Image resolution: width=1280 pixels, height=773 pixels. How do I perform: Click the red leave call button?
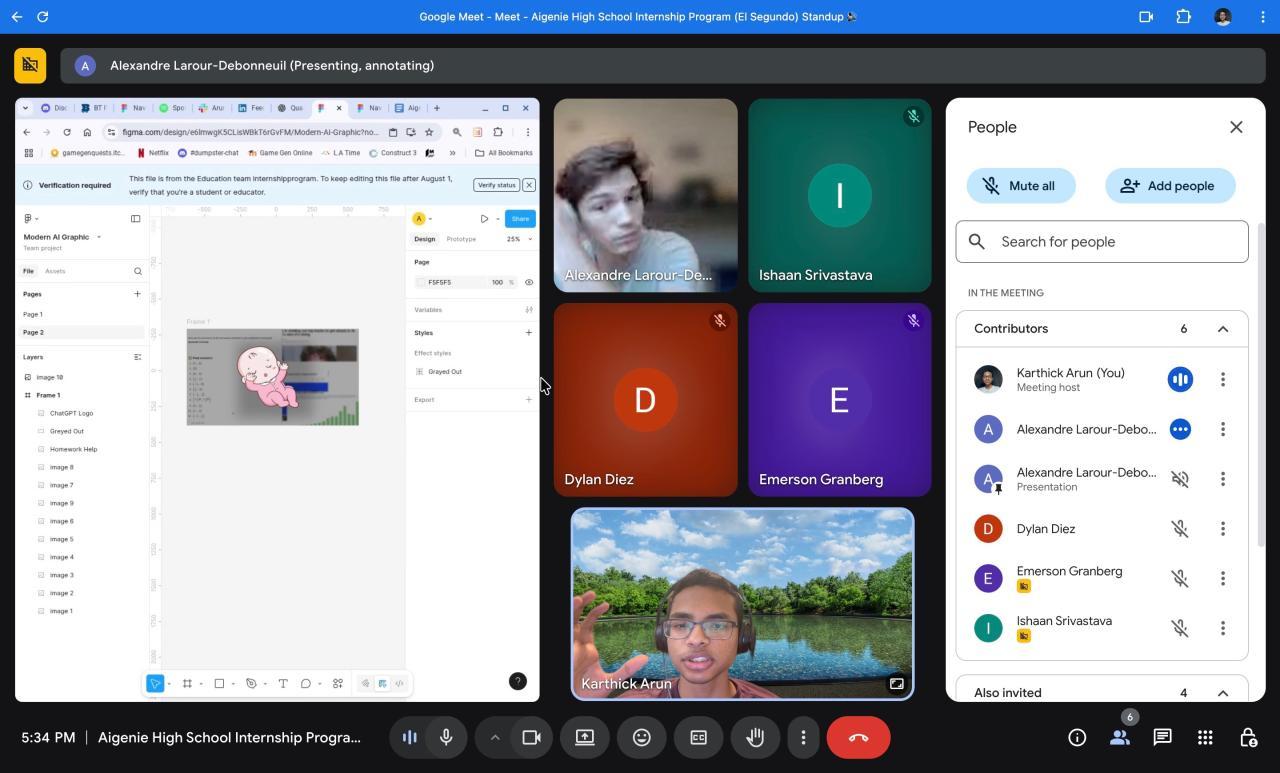(x=858, y=738)
